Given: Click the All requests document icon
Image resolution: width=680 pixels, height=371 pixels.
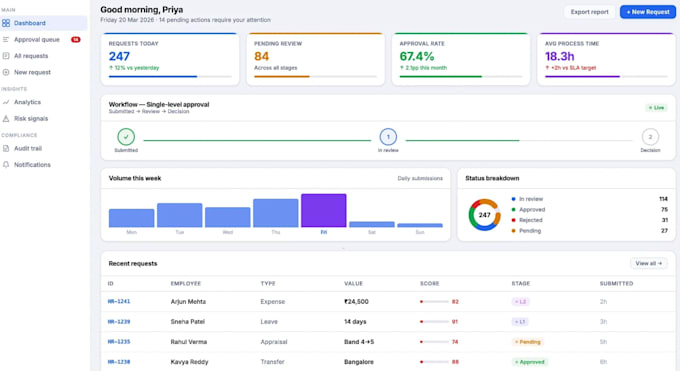Looking at the screenshot, I should [6, 56].
